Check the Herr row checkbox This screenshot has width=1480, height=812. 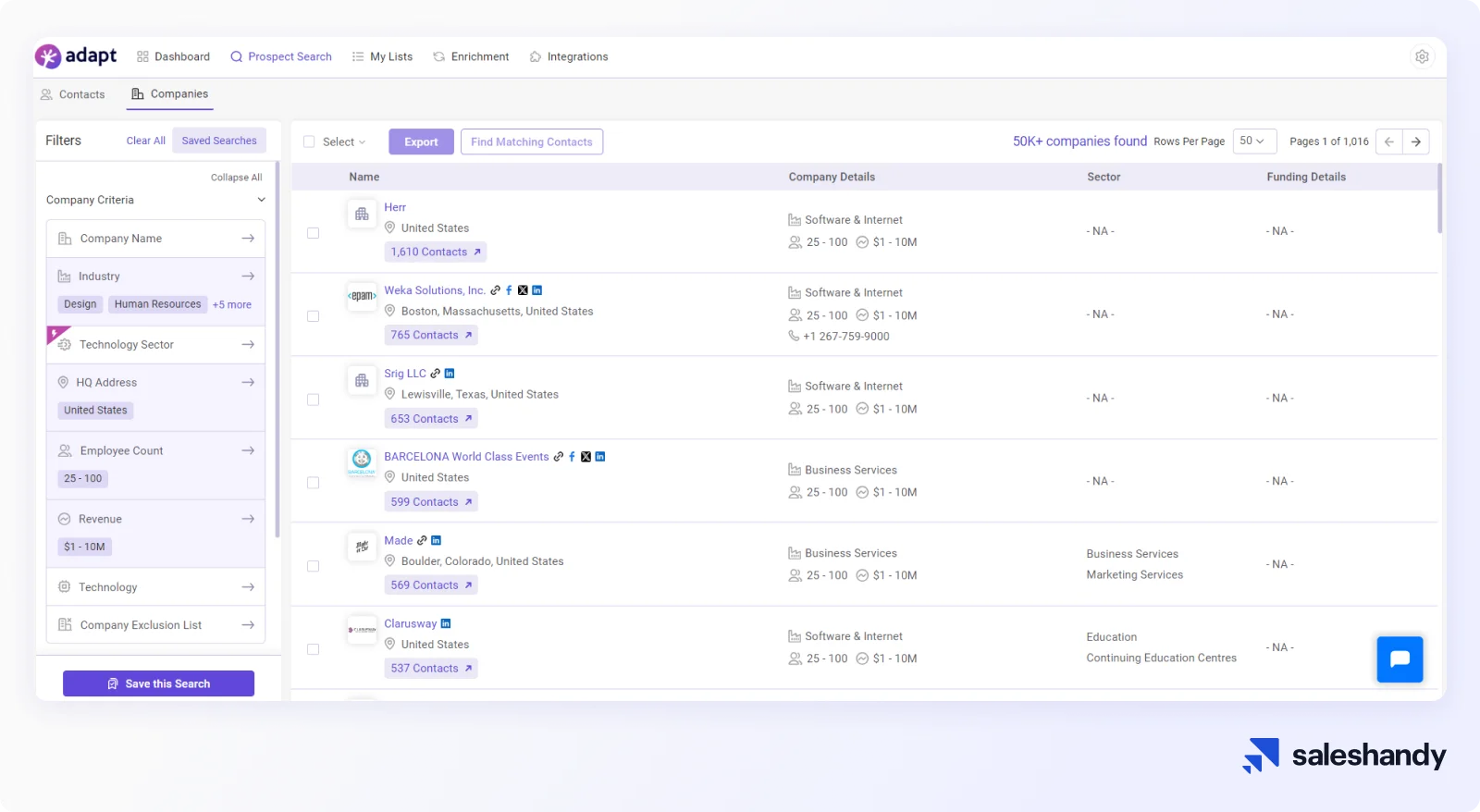click(x=314, y=233)
